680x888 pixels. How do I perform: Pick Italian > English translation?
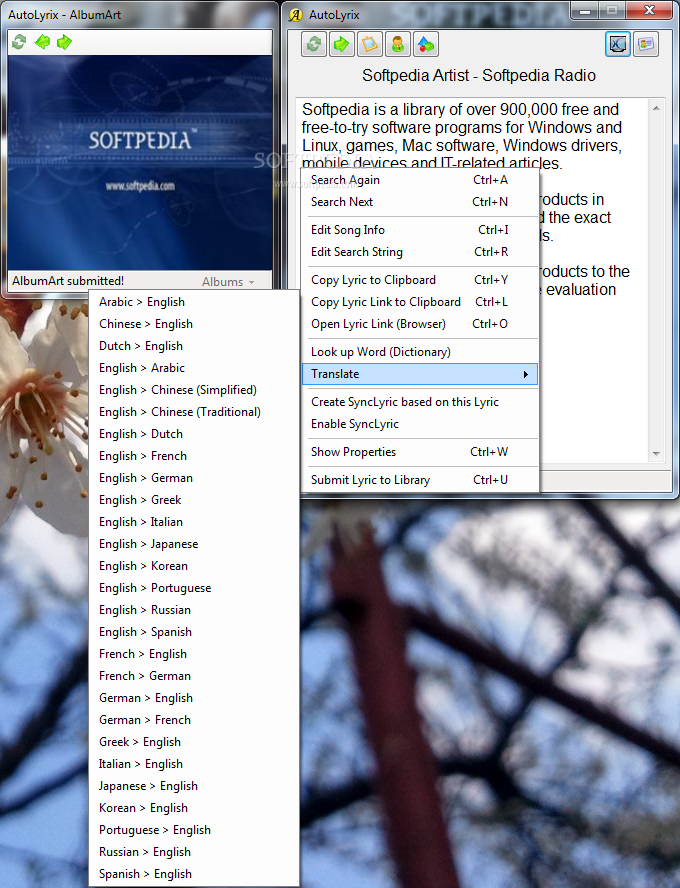coord(194,764)
